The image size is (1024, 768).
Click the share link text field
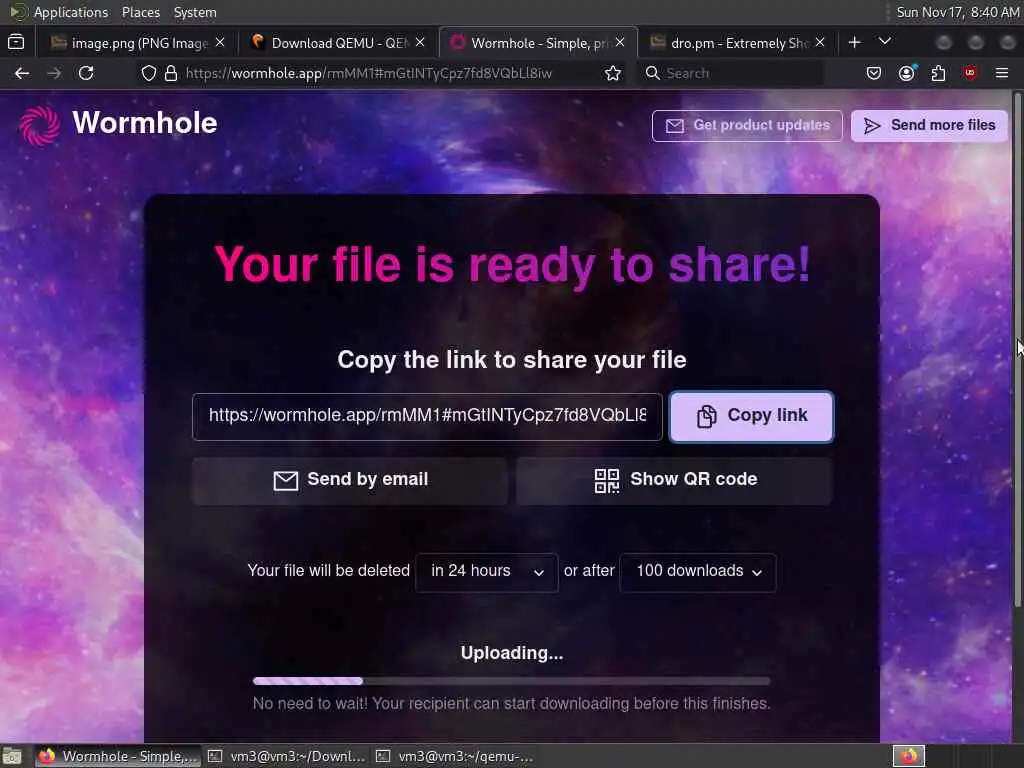point(427,417)
